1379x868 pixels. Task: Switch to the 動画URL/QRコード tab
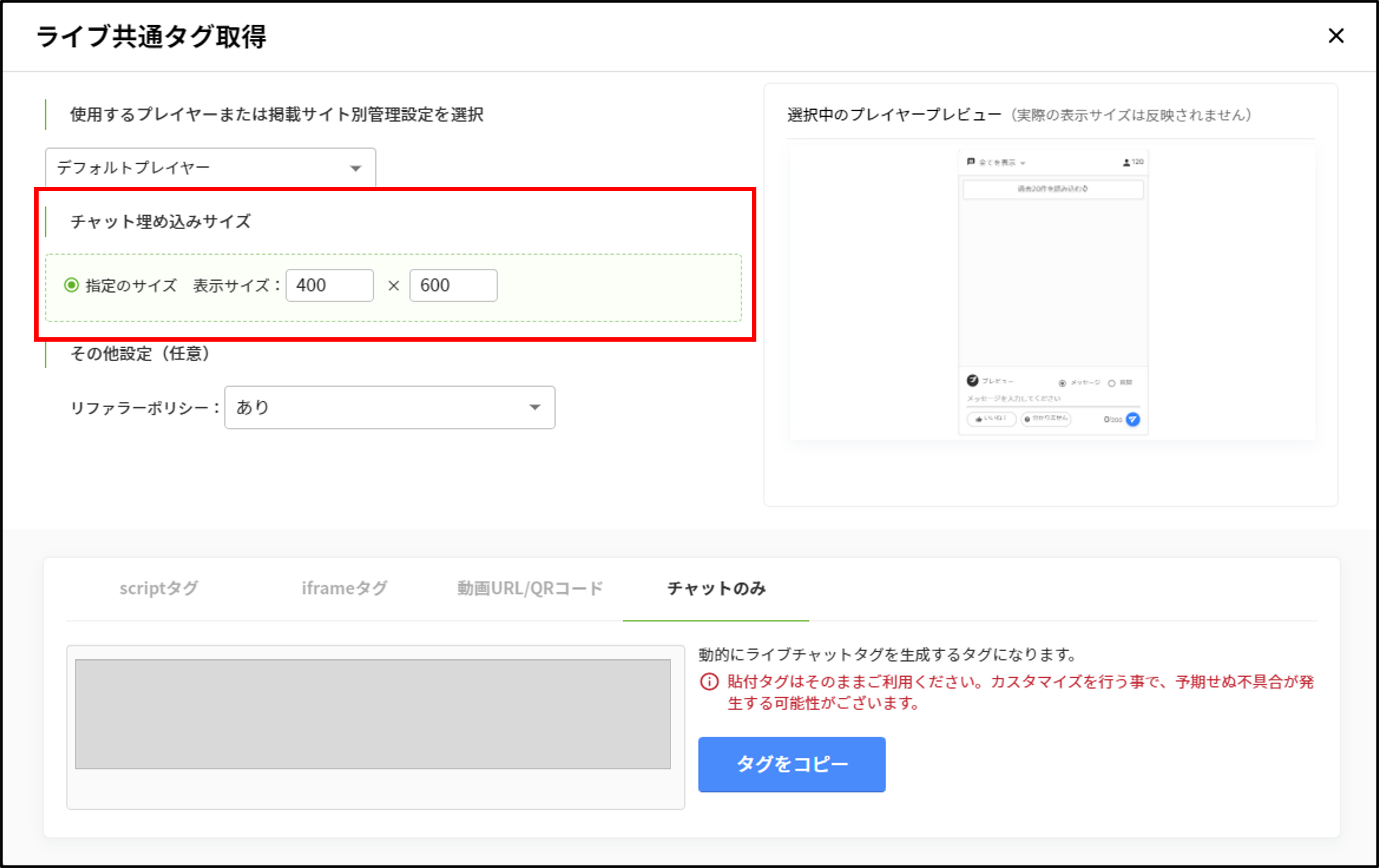point(530,588)
